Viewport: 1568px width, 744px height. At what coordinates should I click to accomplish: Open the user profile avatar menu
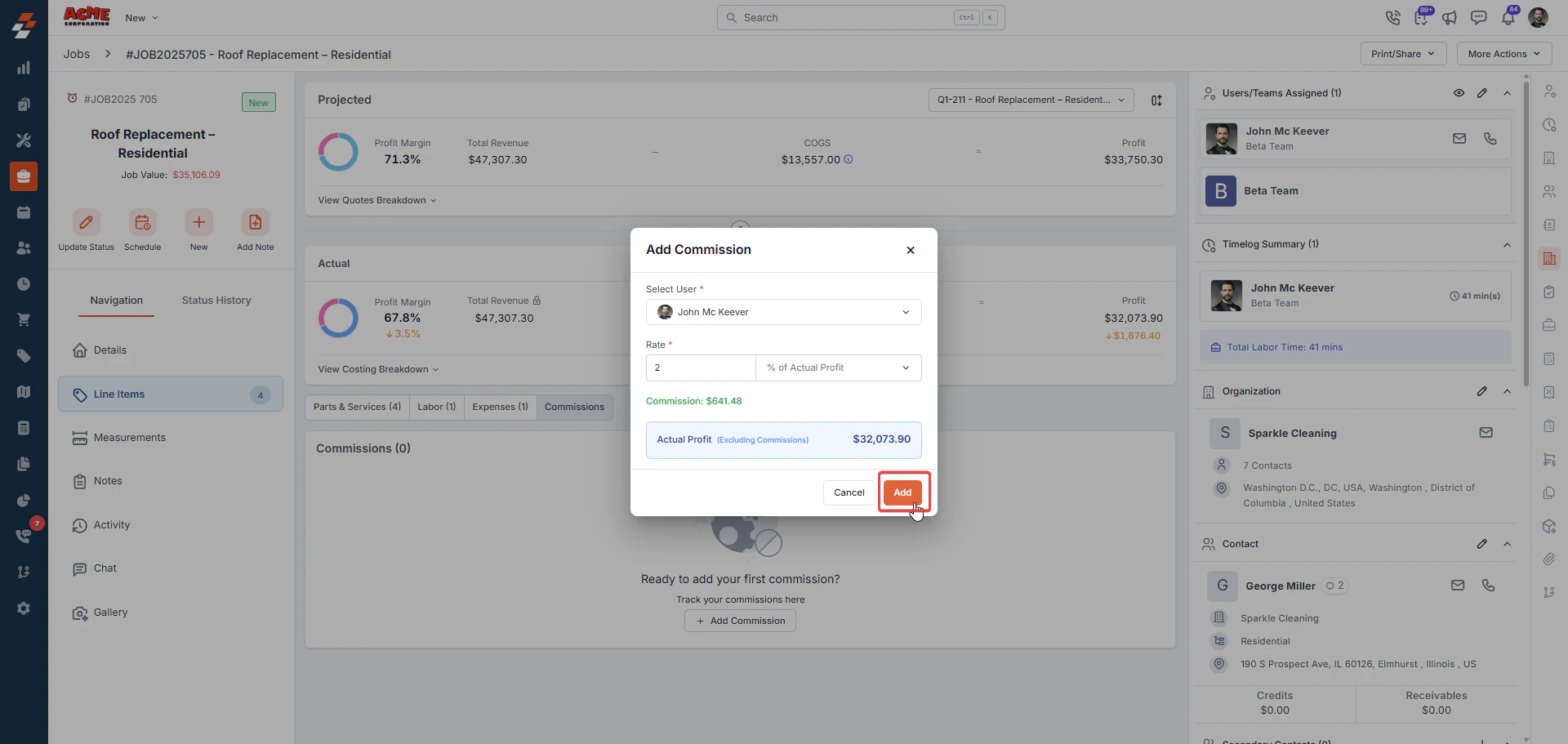(1539, 18)
